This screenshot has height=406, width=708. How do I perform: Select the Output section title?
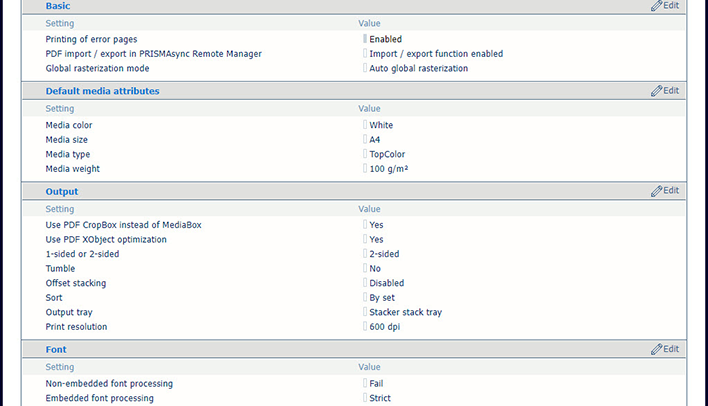[x=62, y=191]
